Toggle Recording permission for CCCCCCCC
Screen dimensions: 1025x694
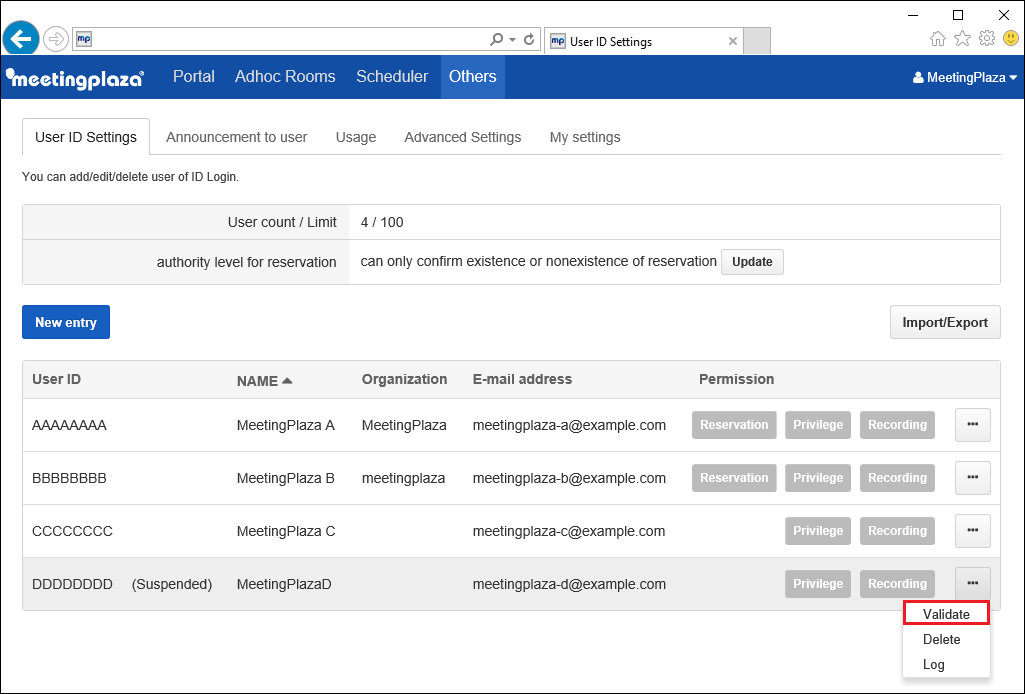click(897, 531)
